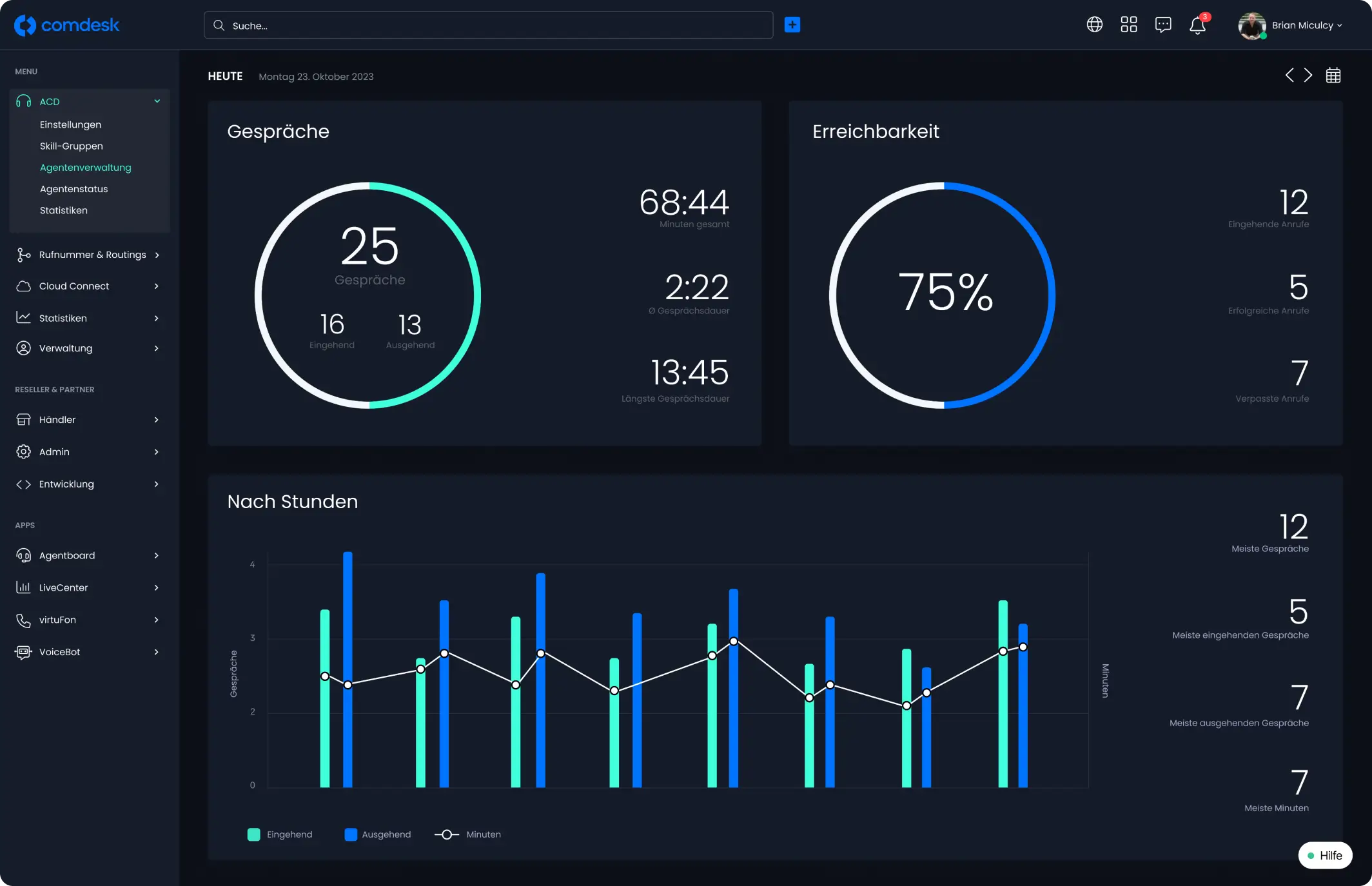Click Brian Miculcy's profile avatar
1372x886 pixels.
point(1252,25)
